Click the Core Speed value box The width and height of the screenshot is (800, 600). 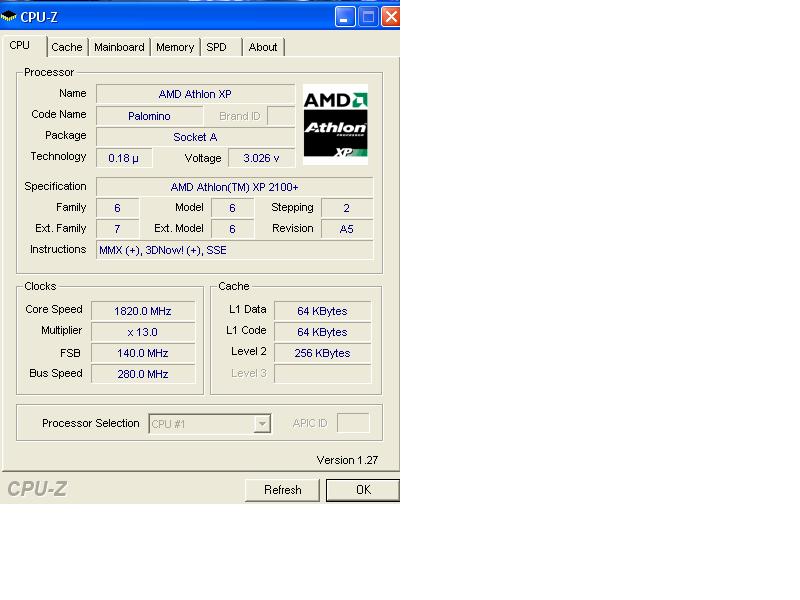[x=143, y=311]
